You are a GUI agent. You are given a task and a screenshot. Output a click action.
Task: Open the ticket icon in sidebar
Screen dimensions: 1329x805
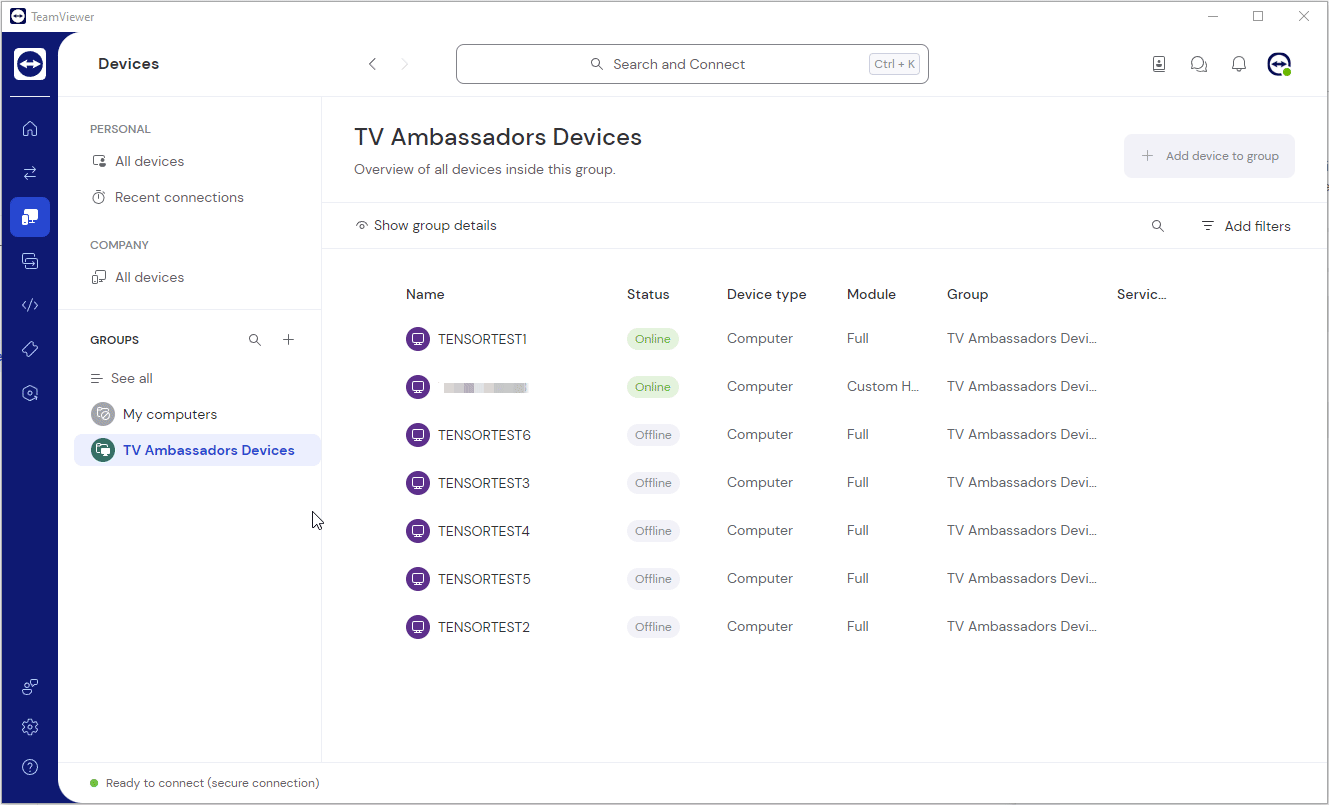click(x=30, y=349)
